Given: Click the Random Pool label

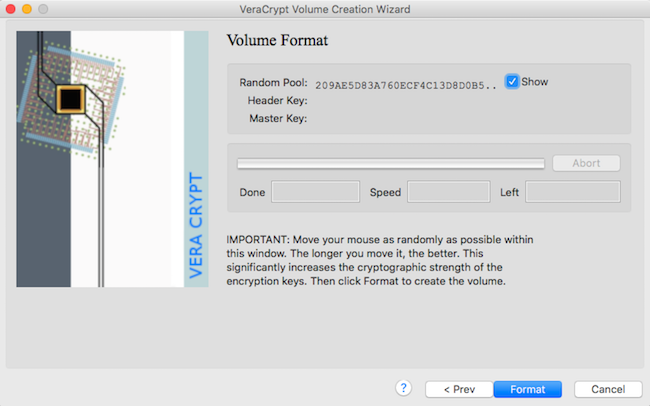Looking at the screenshot, I should tap(273, 82).
